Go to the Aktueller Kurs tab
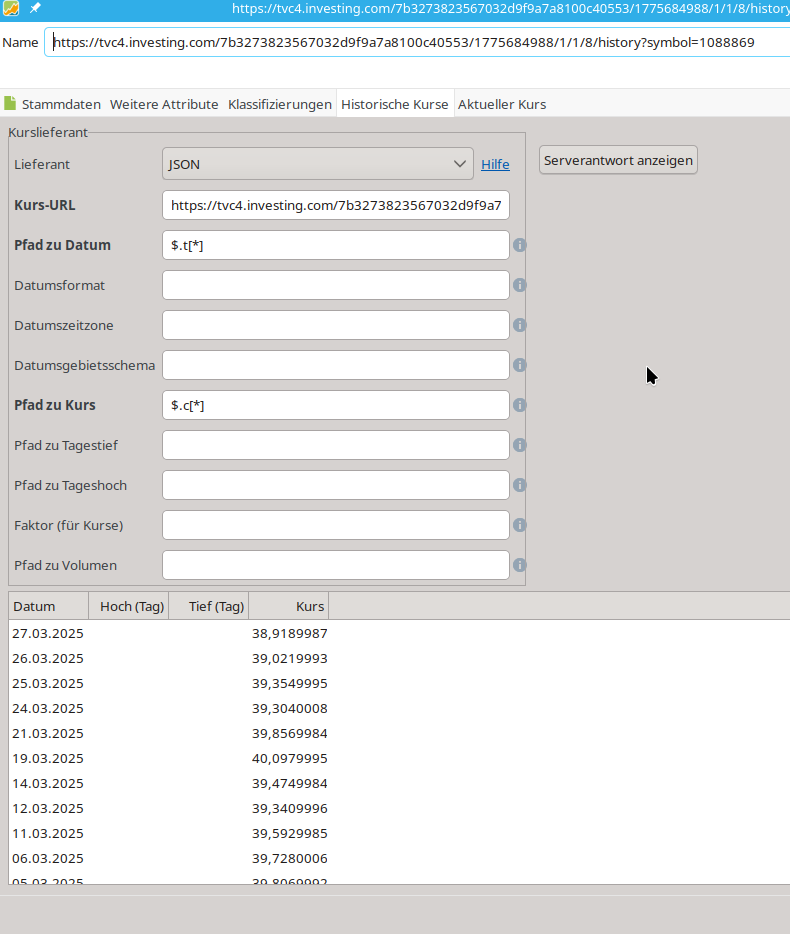The height and width of the screenshot is (934, 790). pyautogui.click(x=502, y=104)
